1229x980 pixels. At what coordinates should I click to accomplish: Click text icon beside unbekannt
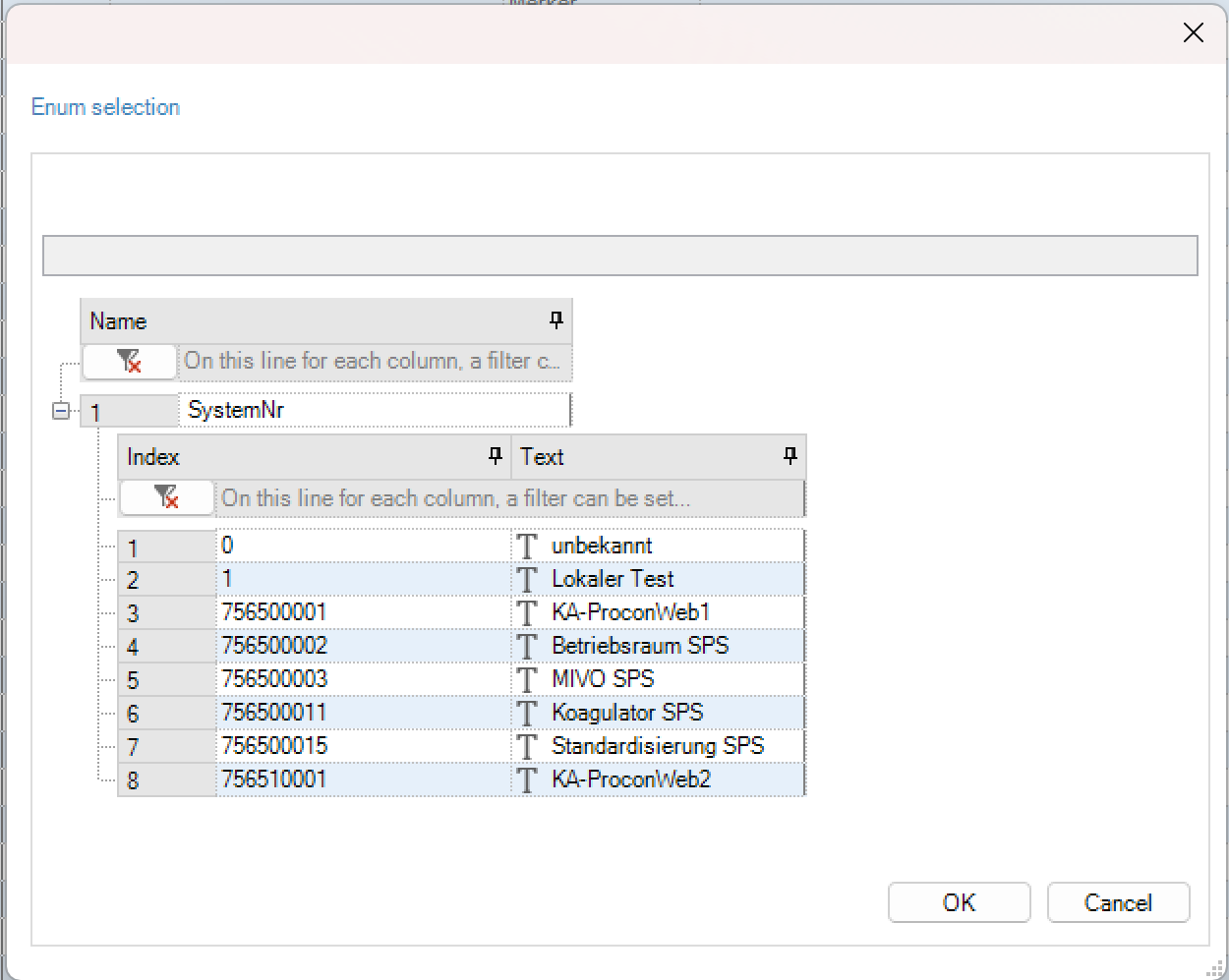click(x=528, y=546)
